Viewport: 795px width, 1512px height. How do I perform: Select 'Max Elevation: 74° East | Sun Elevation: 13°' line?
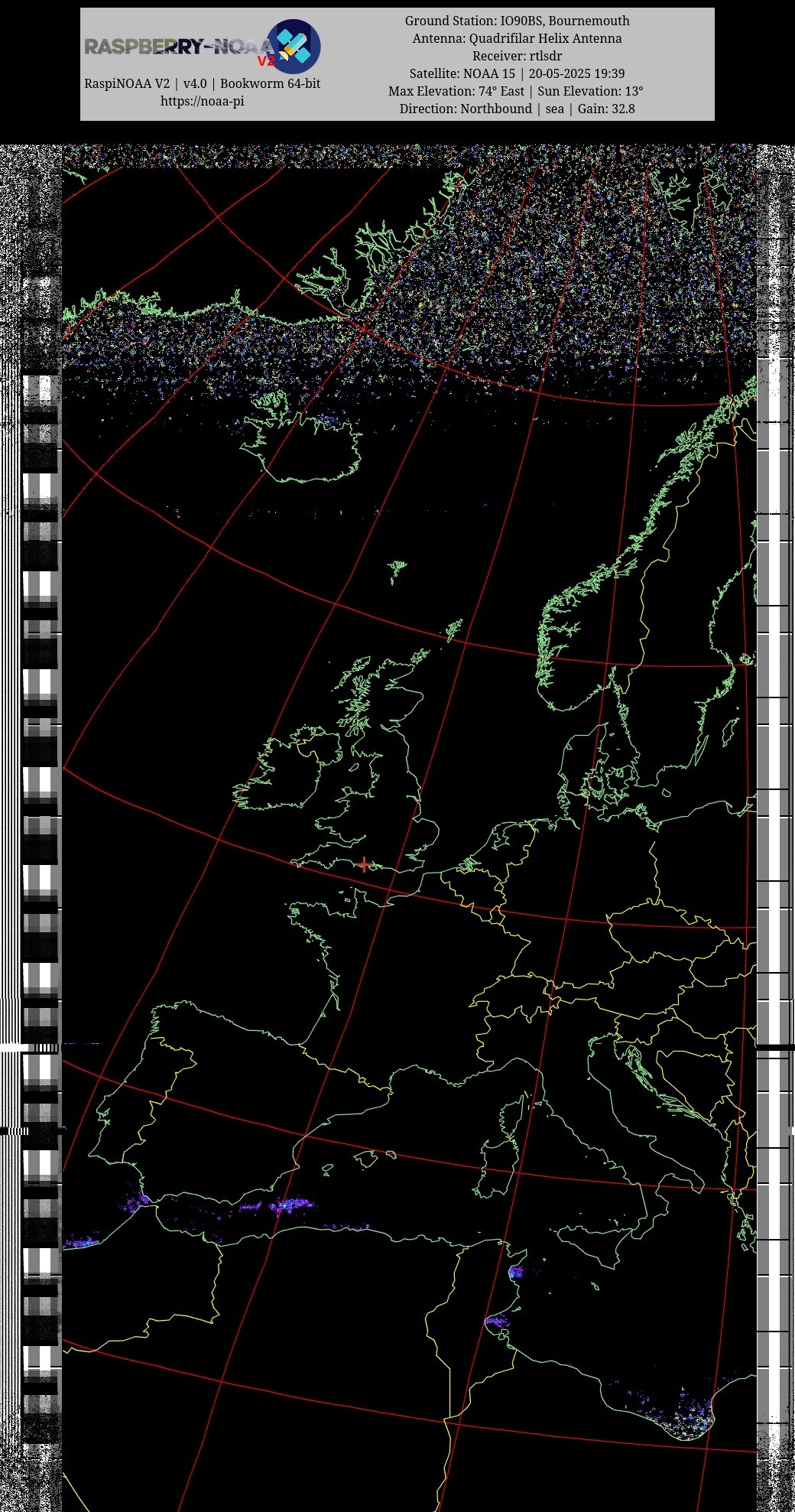click(x=516, y=91)
